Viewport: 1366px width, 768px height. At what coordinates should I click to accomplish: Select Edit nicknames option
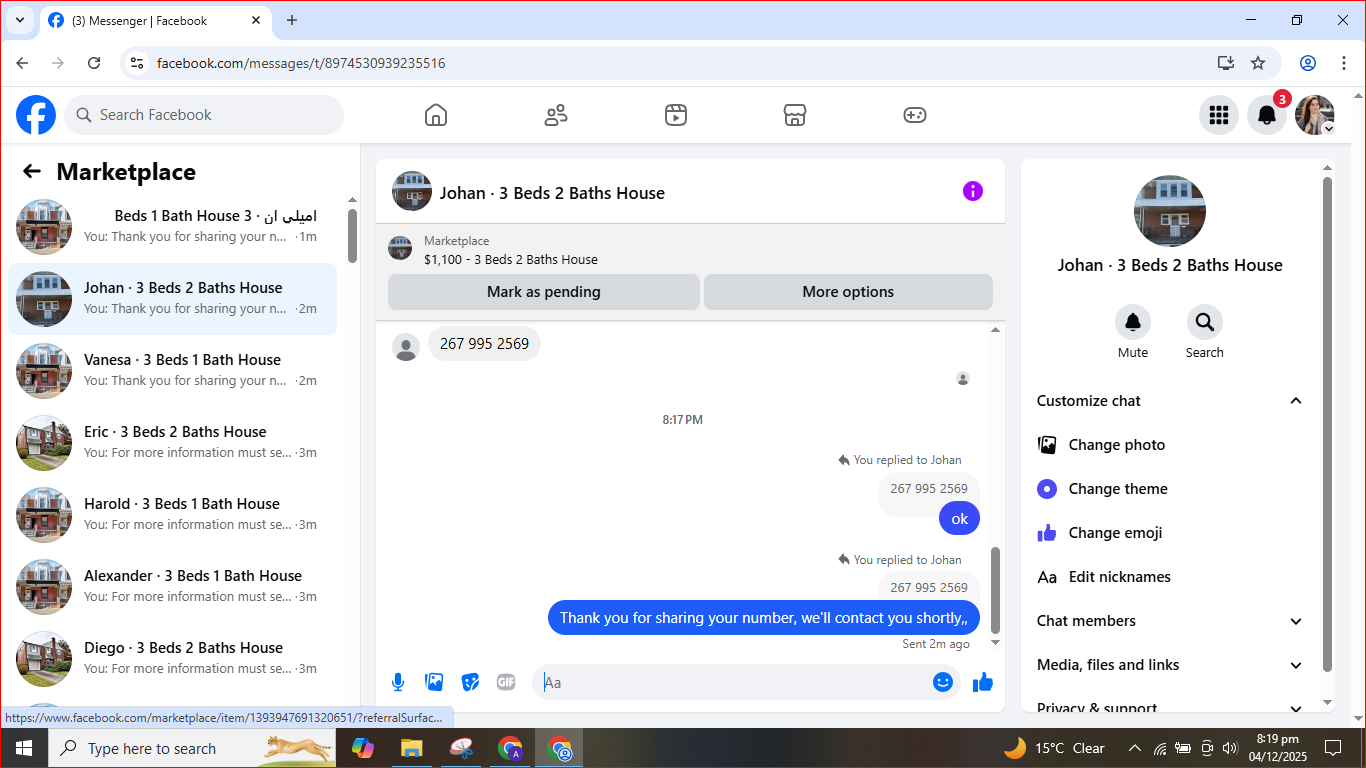1170,577
